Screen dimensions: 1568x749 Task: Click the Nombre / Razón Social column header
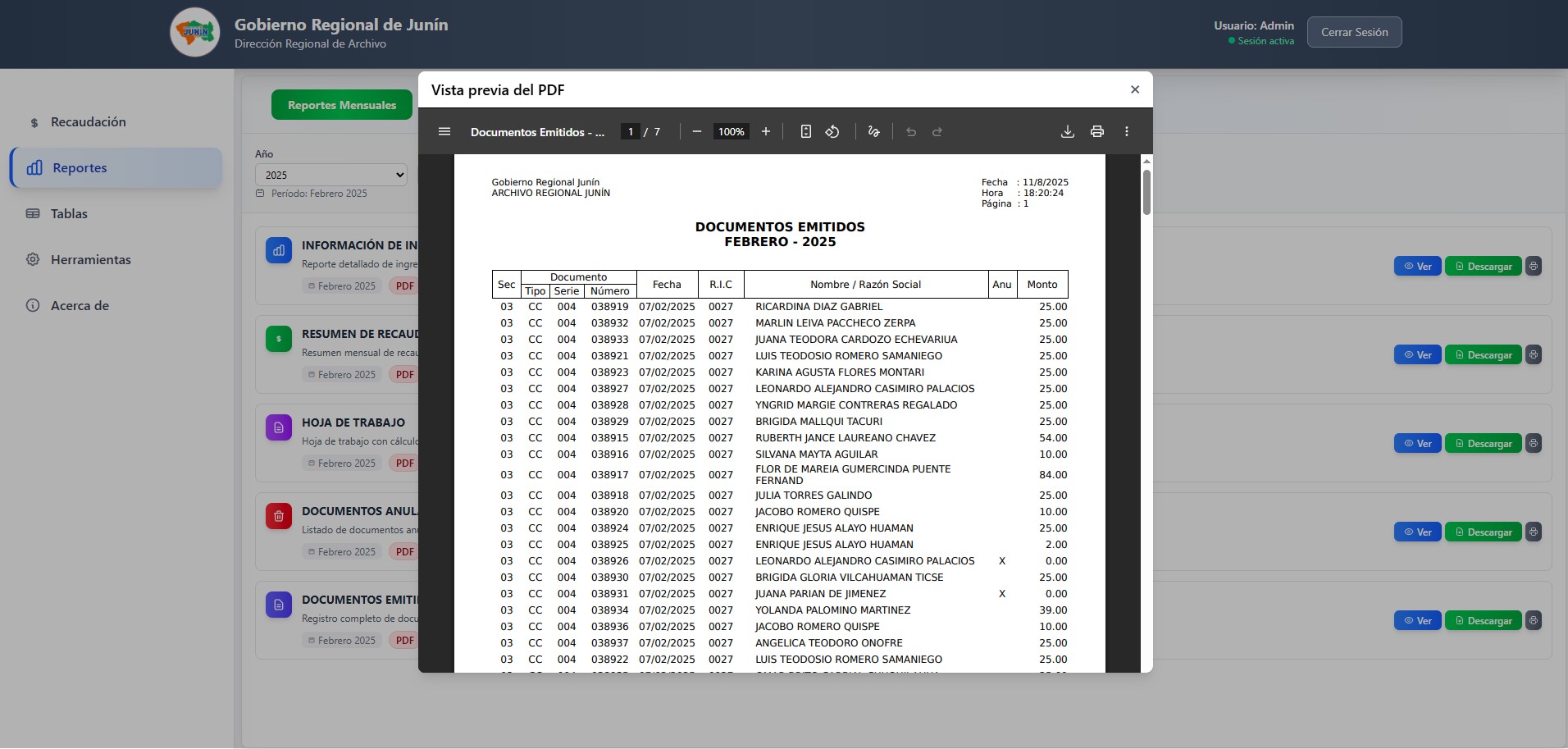coord(865,285)
